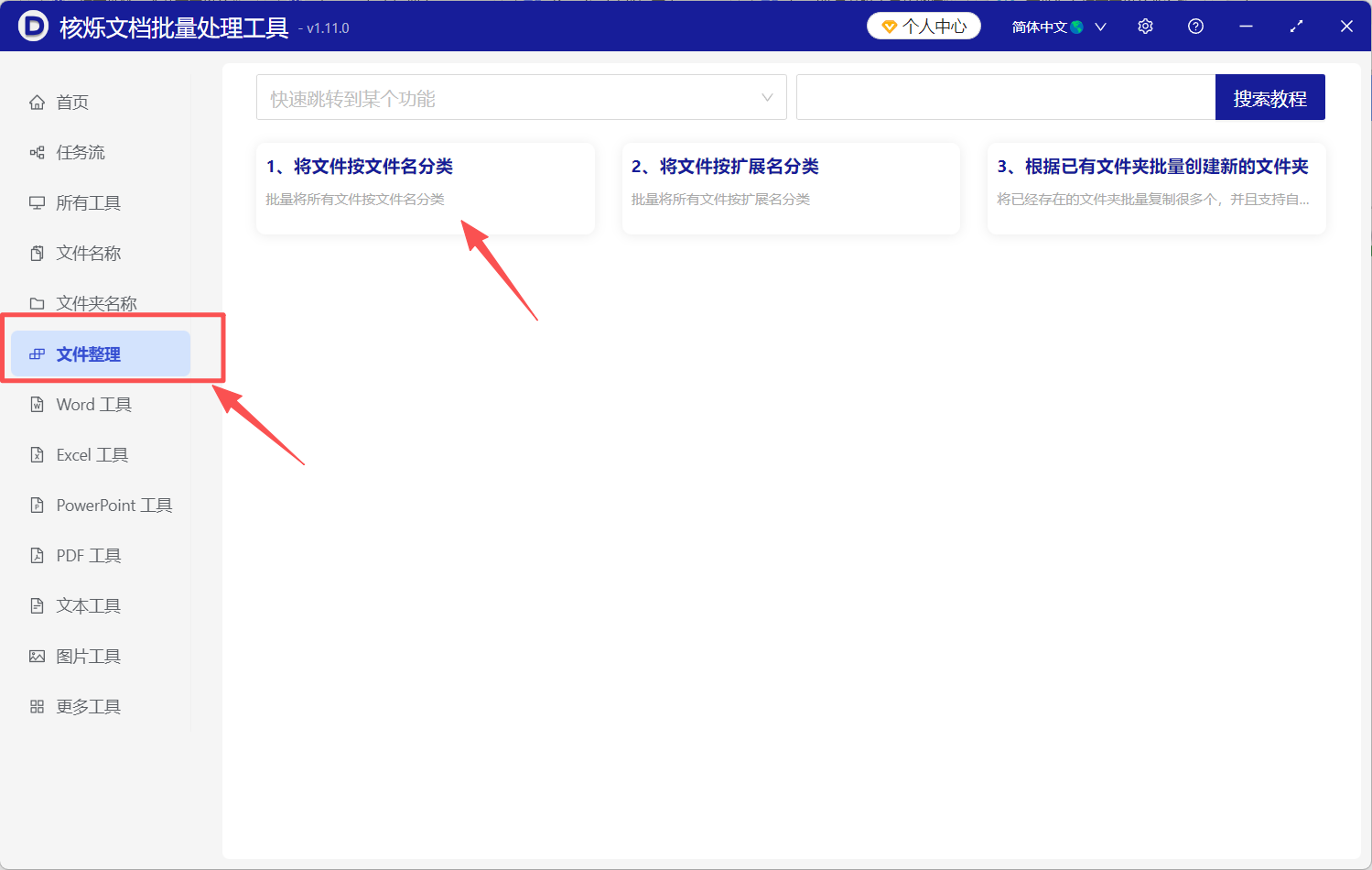Click the 图片工具 image tools icon
The width and height of the screenshot is (1372, 870).
(37, 656)
